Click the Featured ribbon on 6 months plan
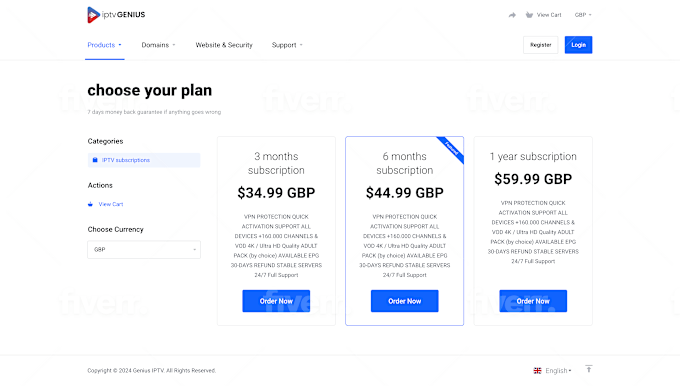 pyautogui.click(x=451, y=149)
